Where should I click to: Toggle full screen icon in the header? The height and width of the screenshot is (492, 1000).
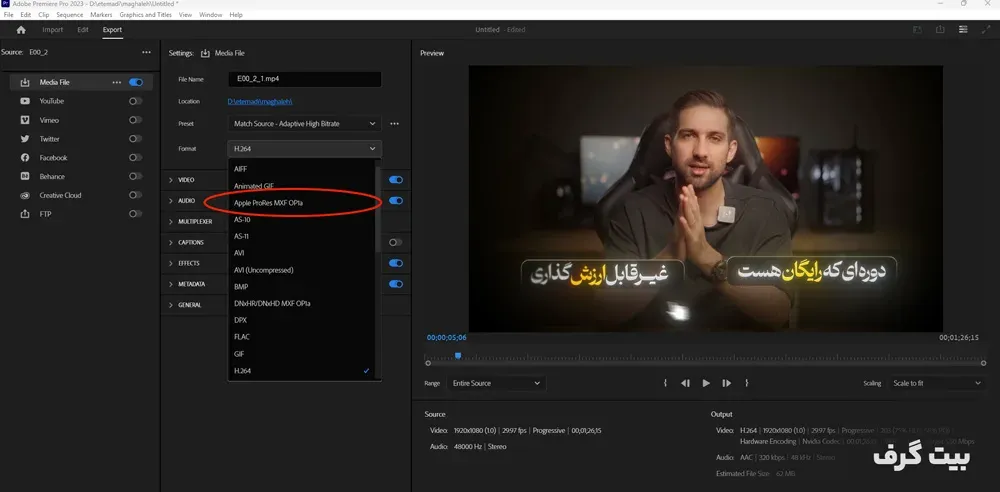point(987,29)
